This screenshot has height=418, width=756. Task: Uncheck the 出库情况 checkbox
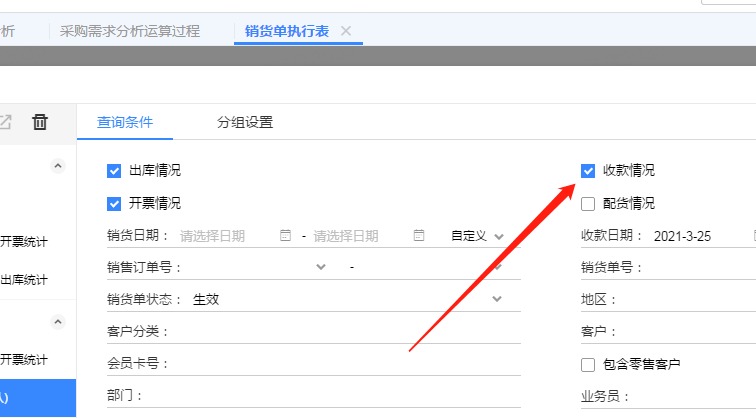tap(114, 171)
